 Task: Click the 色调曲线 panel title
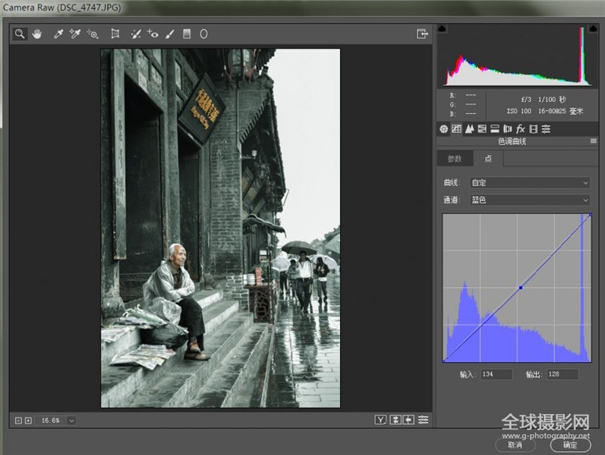point(512,141)
